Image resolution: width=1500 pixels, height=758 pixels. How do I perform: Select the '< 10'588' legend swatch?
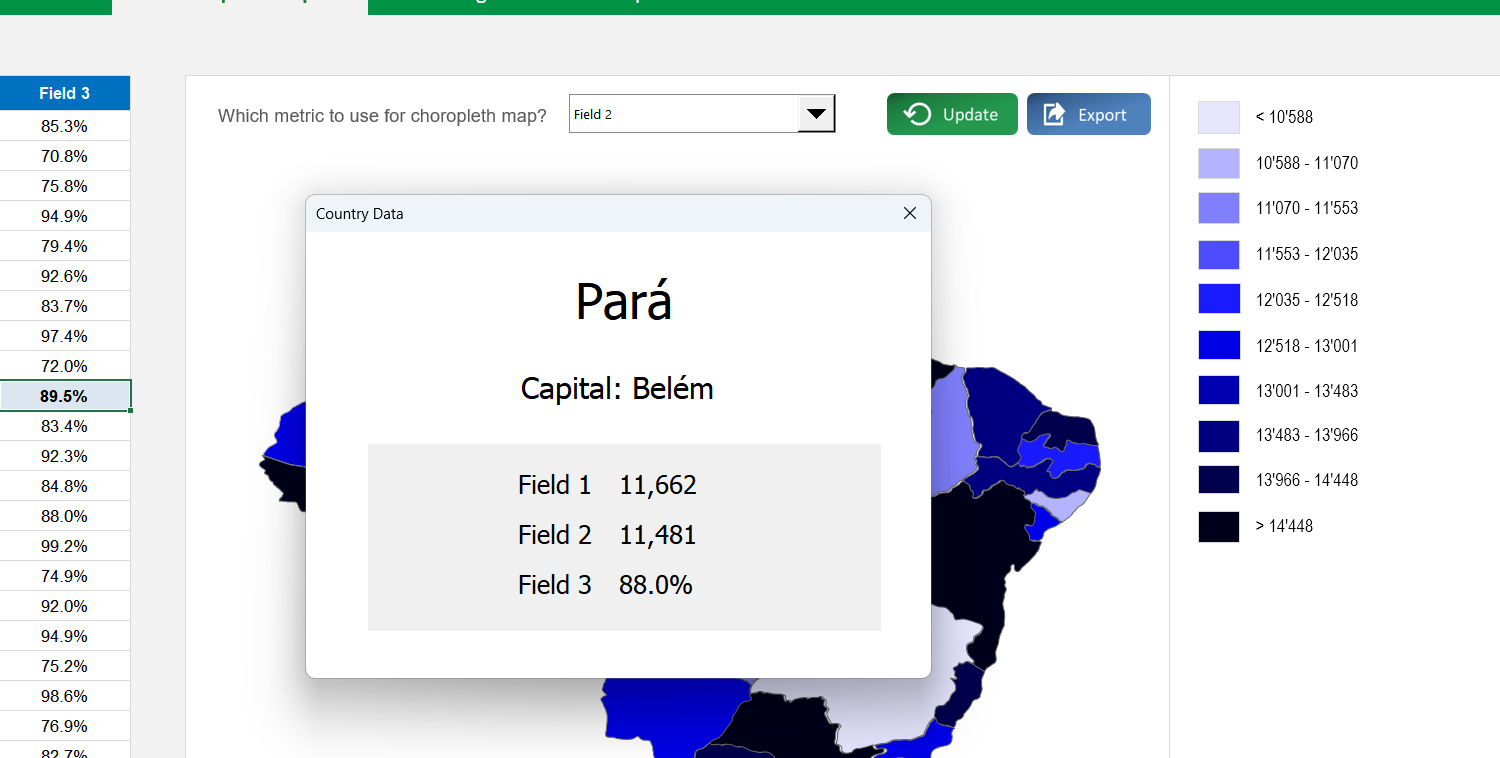(1218, 117)
